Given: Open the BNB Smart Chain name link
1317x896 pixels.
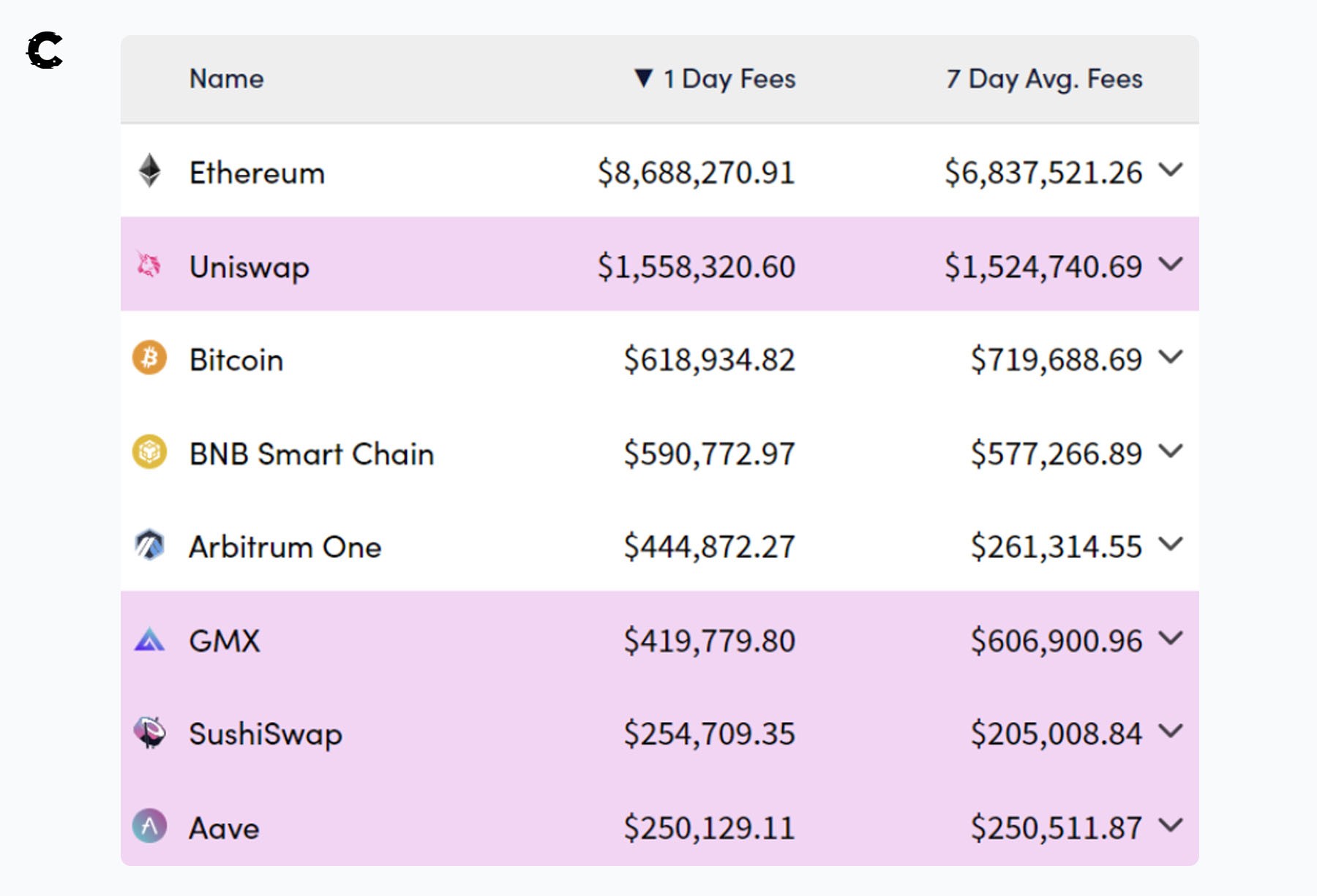Looking at the screenshot, I should point(311,454).
